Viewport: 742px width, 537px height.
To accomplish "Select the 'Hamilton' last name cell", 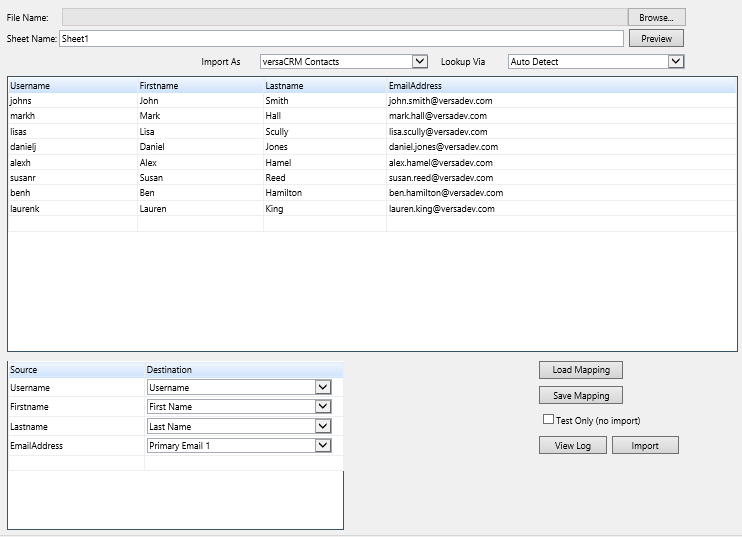I will point(325,193).
